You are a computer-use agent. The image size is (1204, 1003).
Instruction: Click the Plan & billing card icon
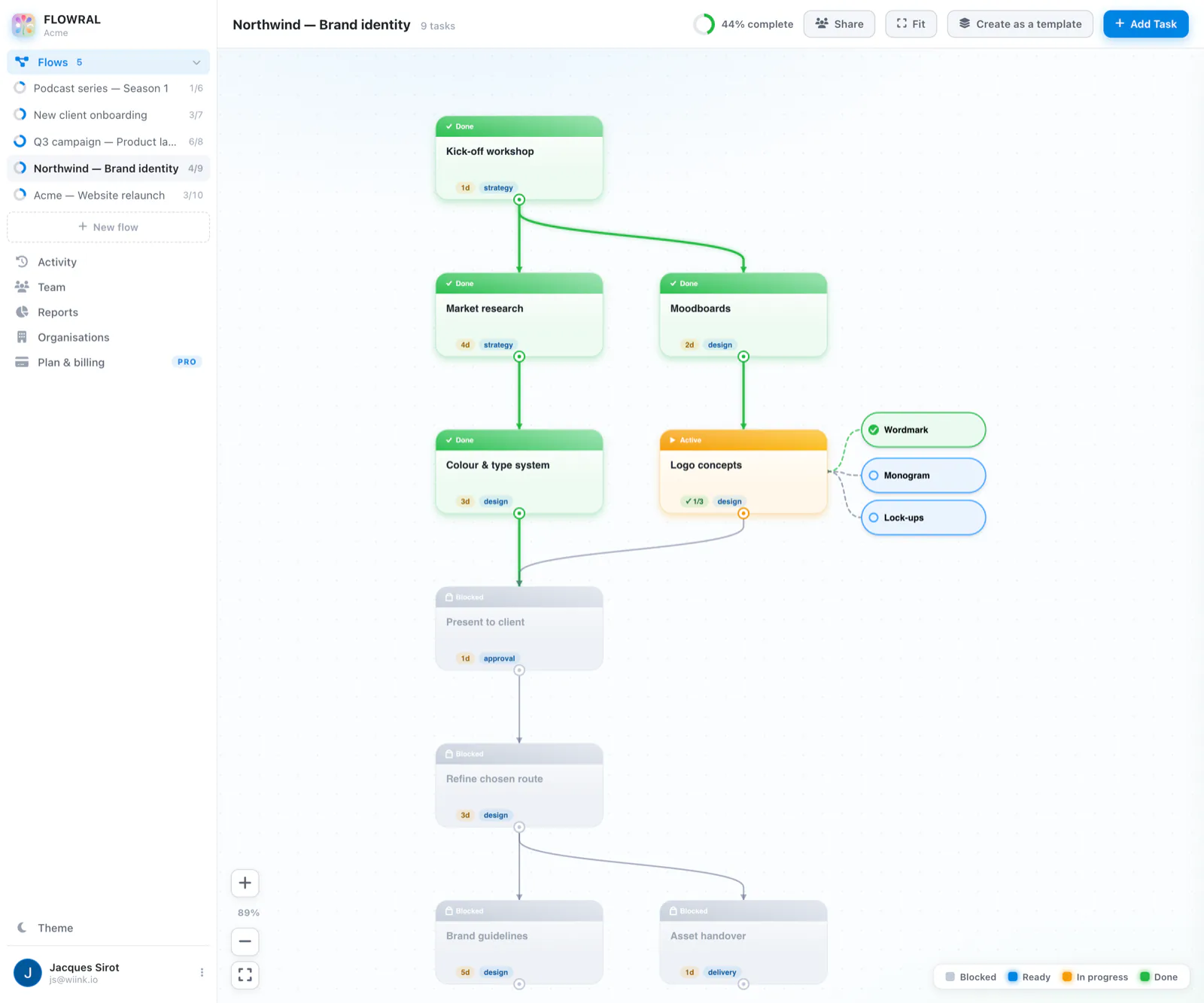pos(22,362)
